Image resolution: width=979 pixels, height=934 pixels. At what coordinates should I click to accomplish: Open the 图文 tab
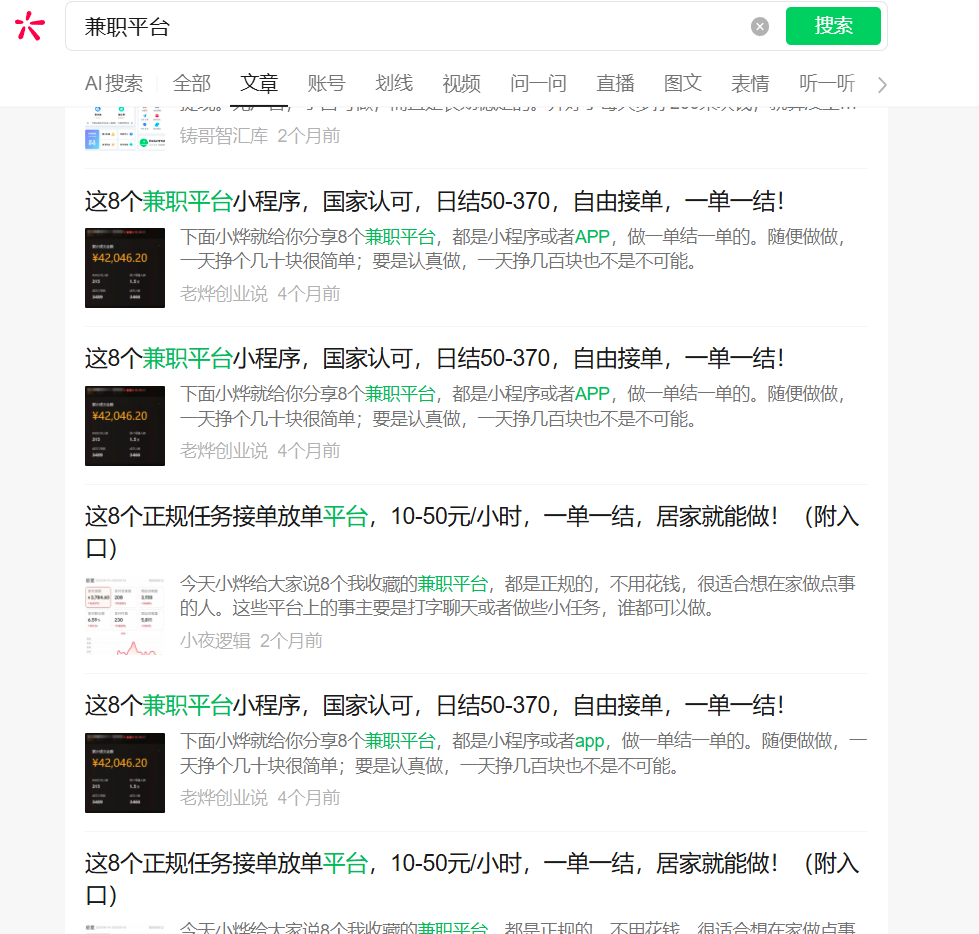(682, 83)
